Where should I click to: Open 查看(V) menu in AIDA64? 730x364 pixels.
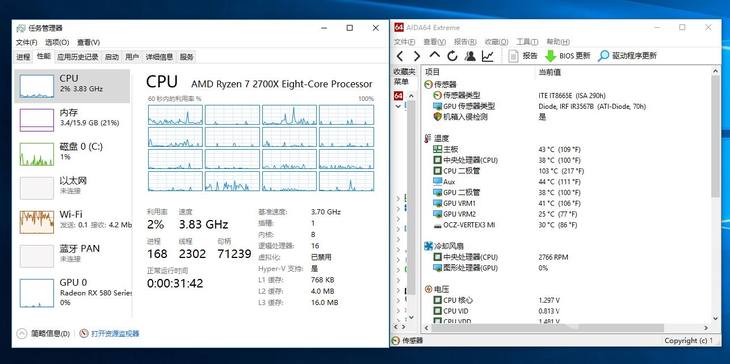coord(434,42)
